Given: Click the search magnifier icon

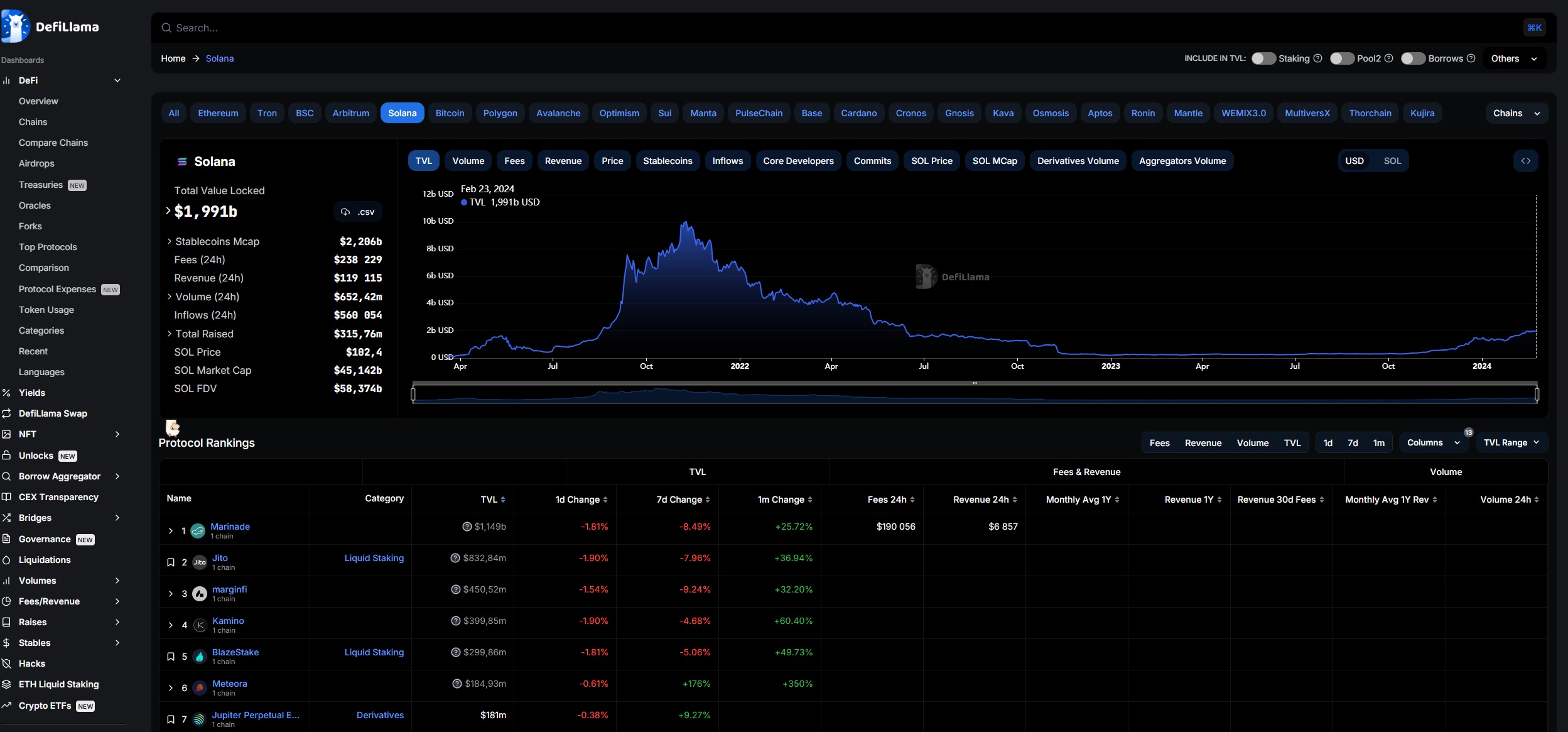Looking at the screenshot, I should [166, 28].
